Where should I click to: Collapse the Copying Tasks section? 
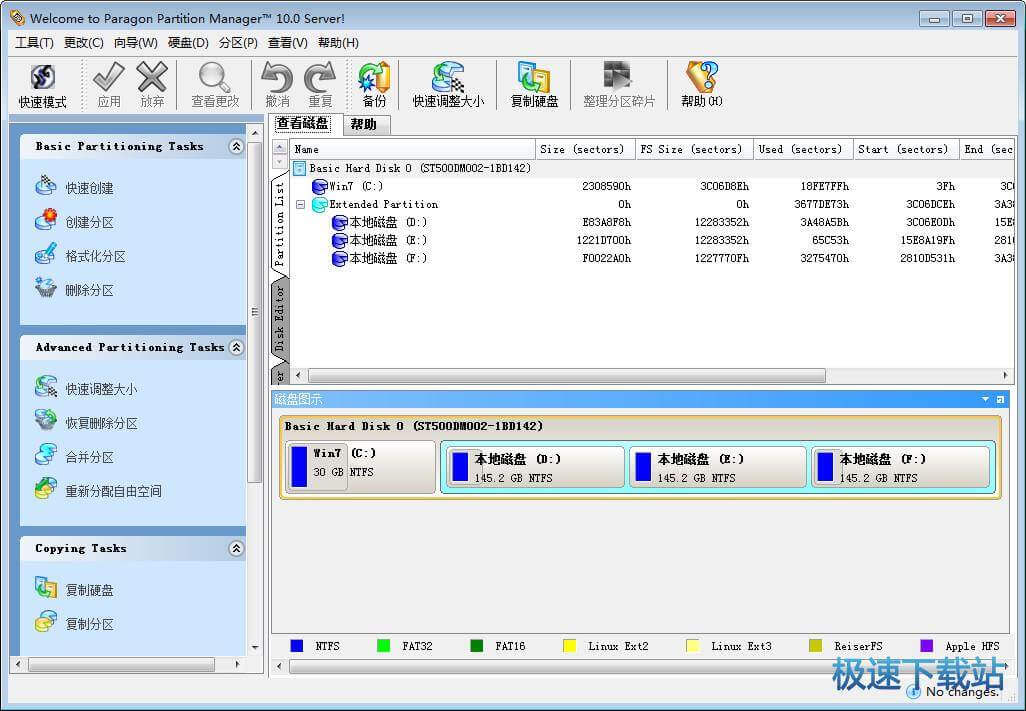click(x=236, y=549)
